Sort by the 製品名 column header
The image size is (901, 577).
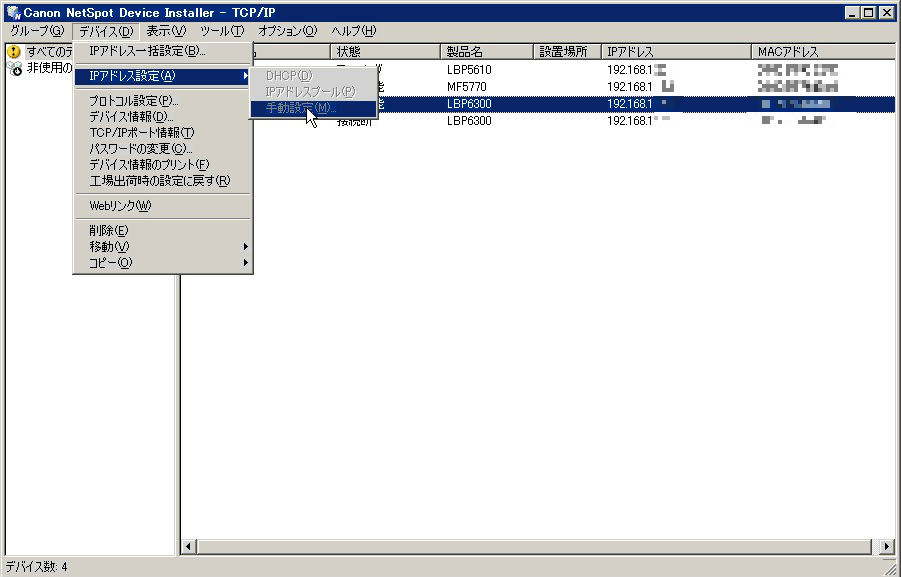pos(487,52)
